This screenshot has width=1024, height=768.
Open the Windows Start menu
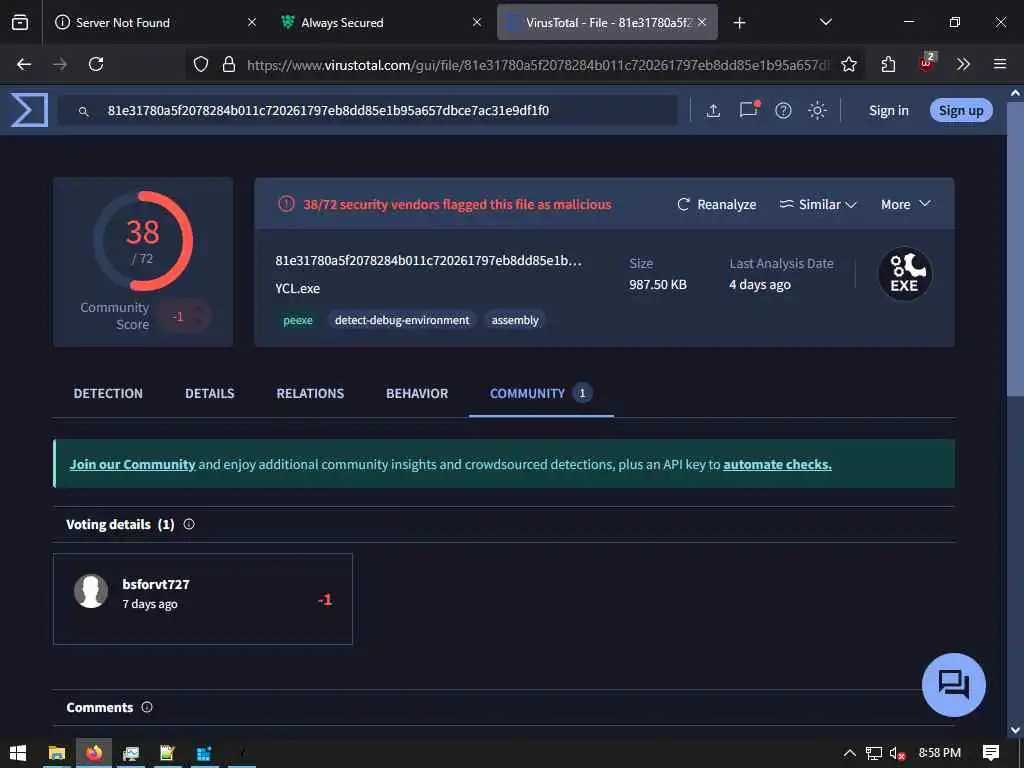pyautogui.click(x=18, y=754)
